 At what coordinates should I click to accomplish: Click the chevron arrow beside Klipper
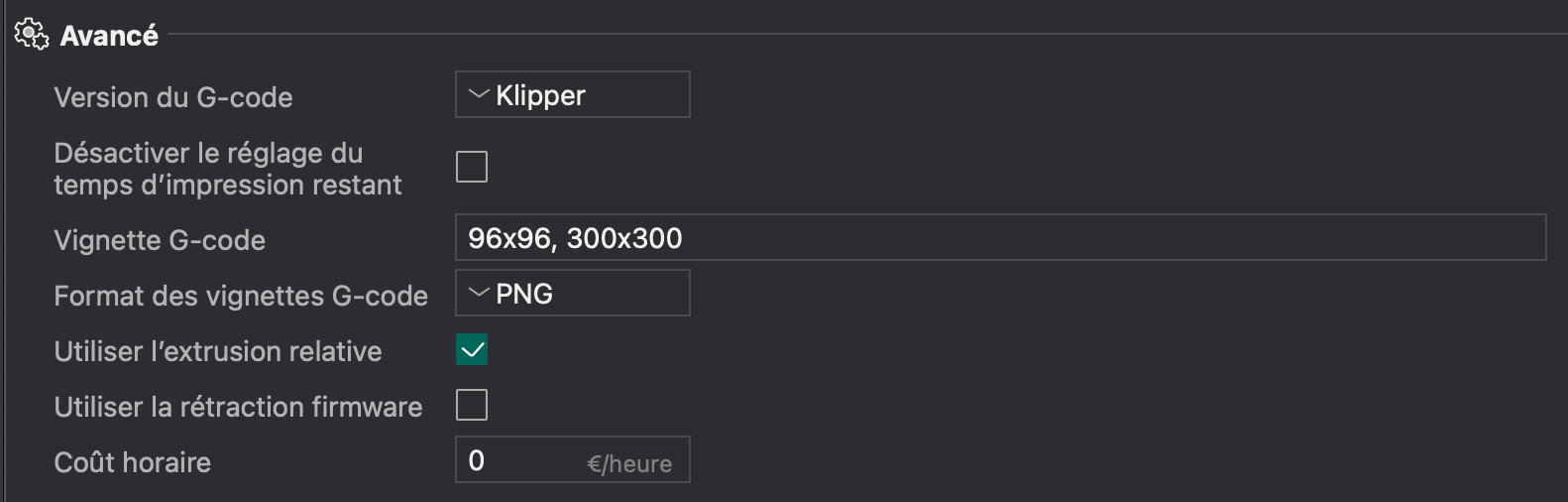[479, 95]
